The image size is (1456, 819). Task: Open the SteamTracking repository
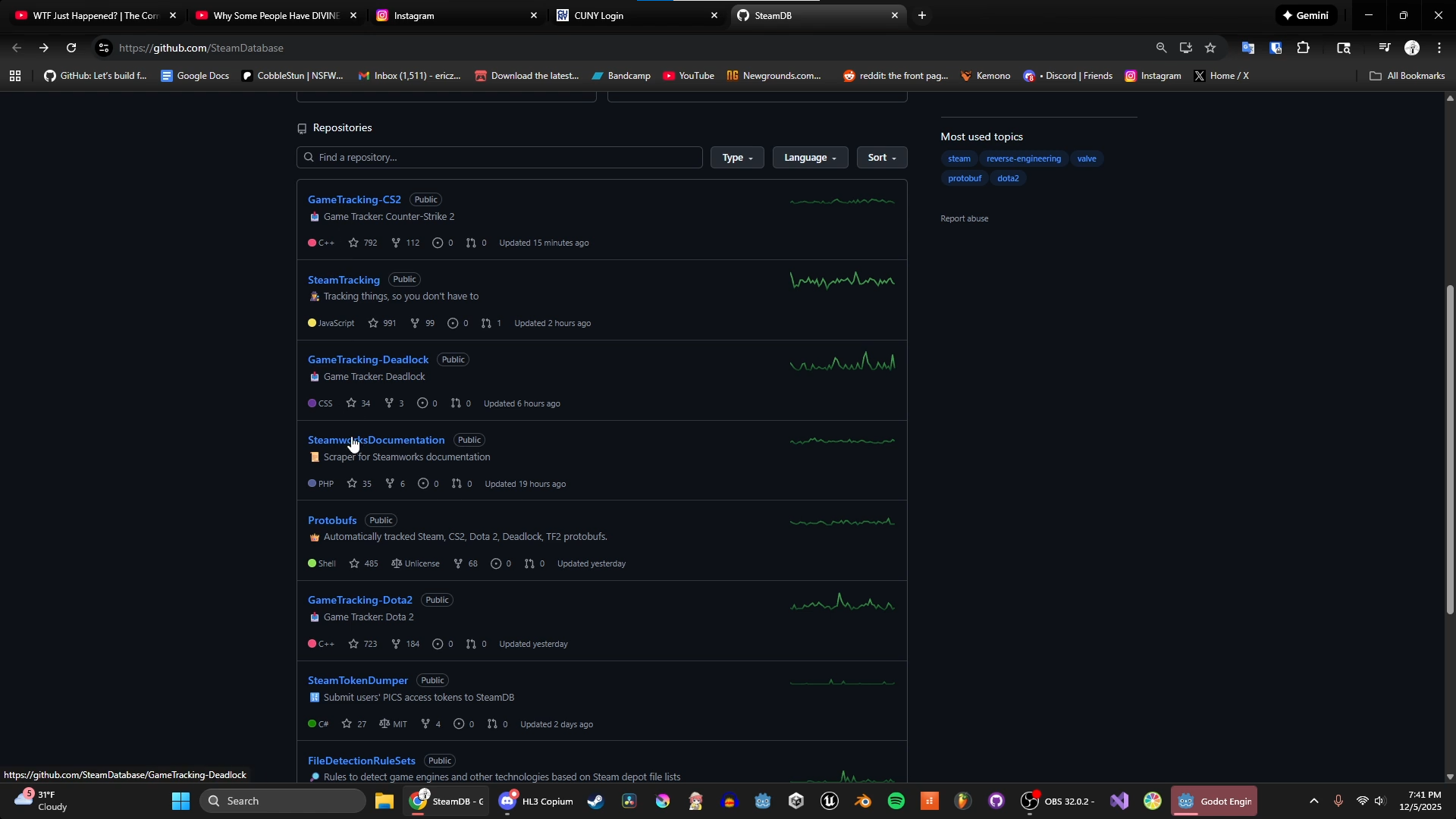[x=344, y=280]
